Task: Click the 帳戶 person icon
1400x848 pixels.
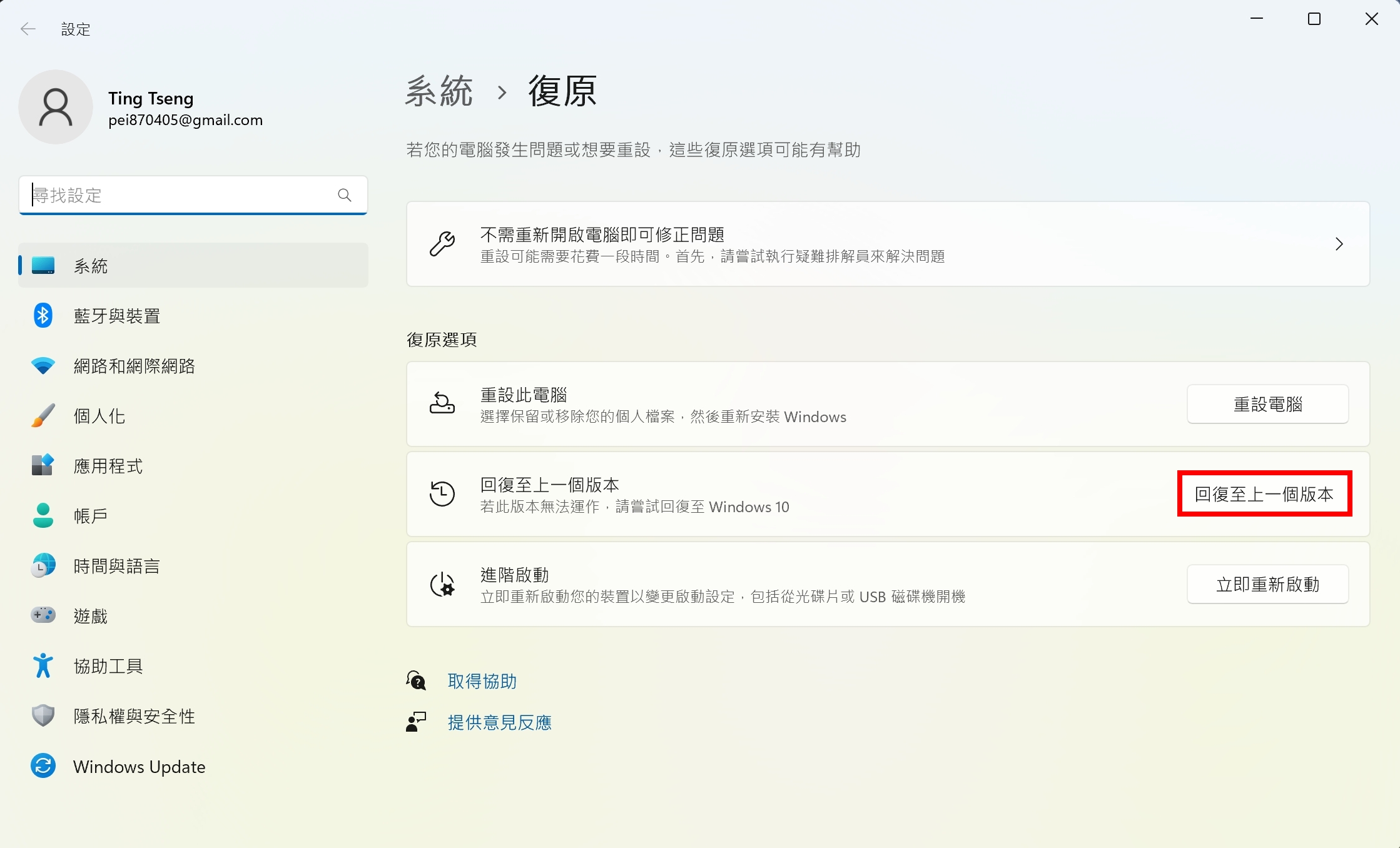Action: (43, 516)
